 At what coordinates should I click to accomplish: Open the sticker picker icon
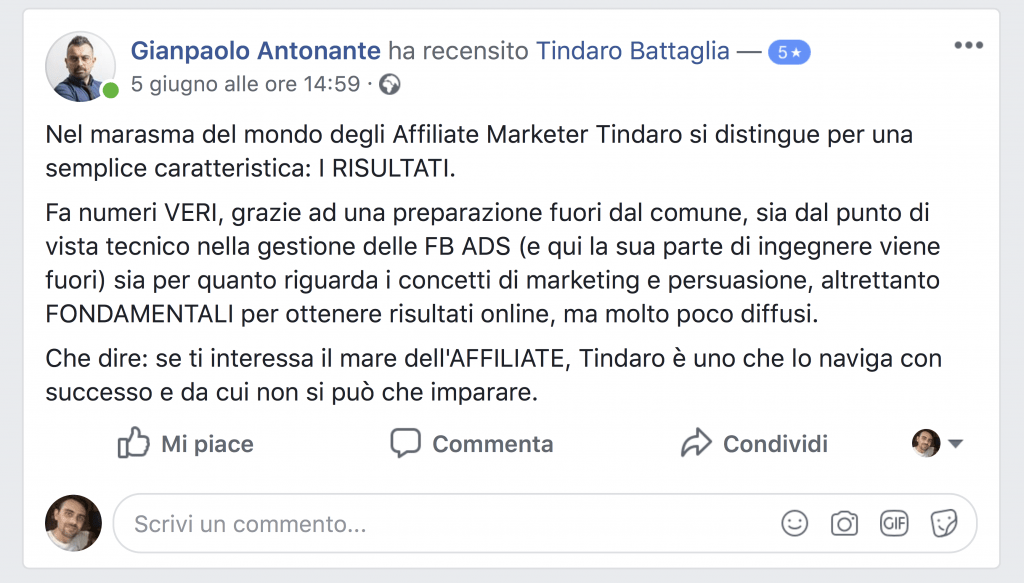[944, 524]
